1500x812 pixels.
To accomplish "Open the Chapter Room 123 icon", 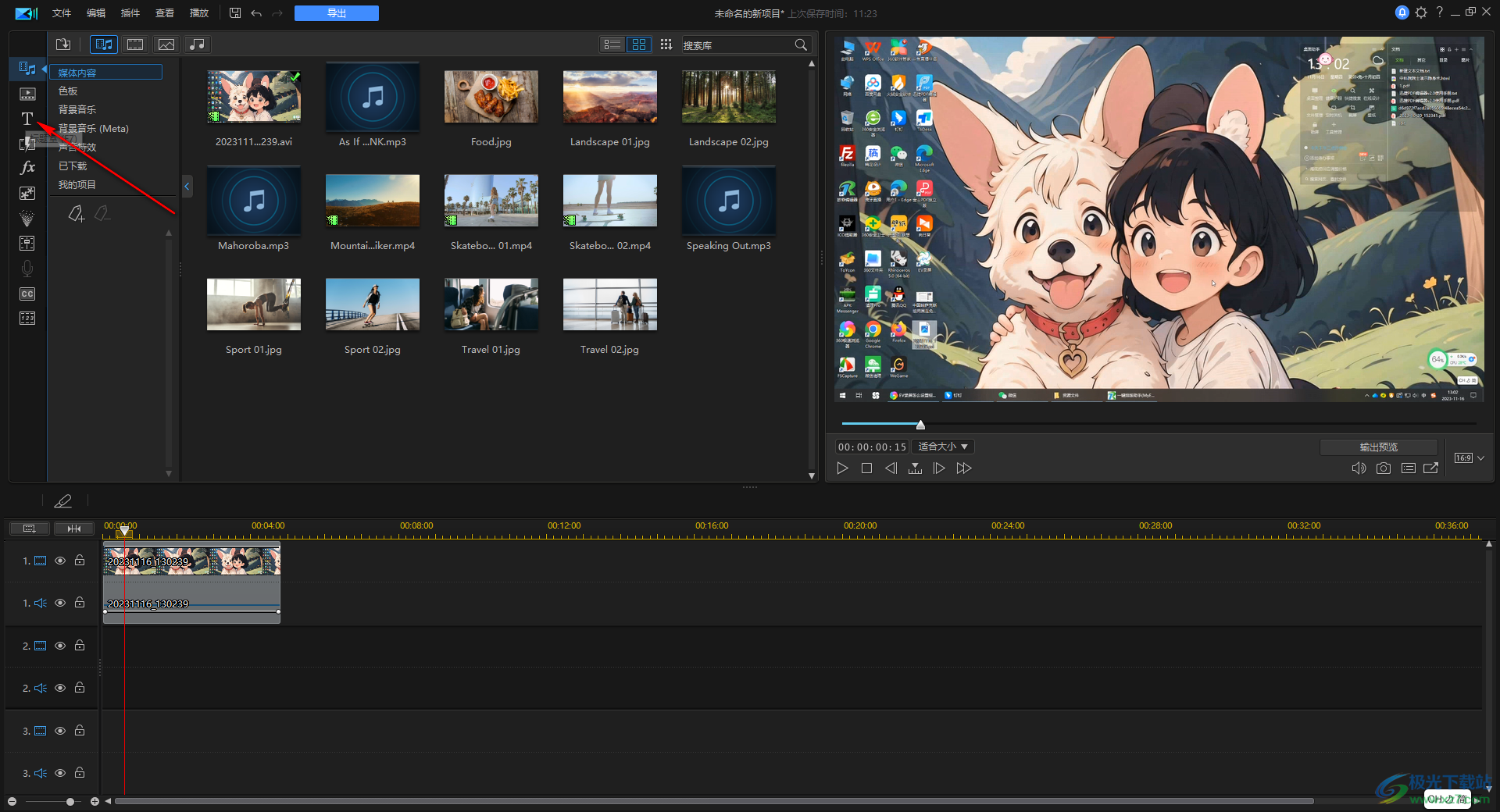I will [x=27, y=319].
